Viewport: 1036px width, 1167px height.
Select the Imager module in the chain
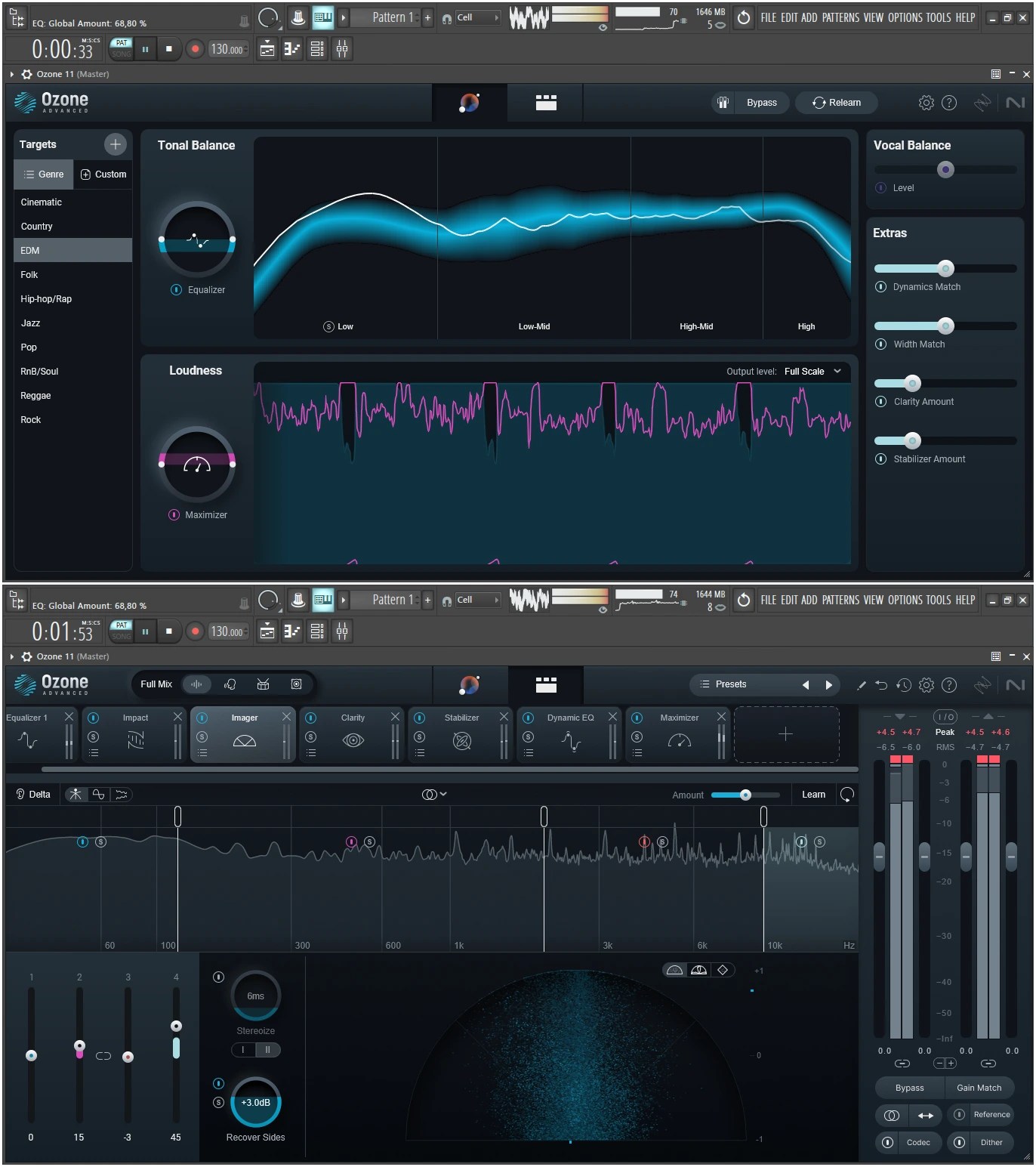[x=244, y=734]
